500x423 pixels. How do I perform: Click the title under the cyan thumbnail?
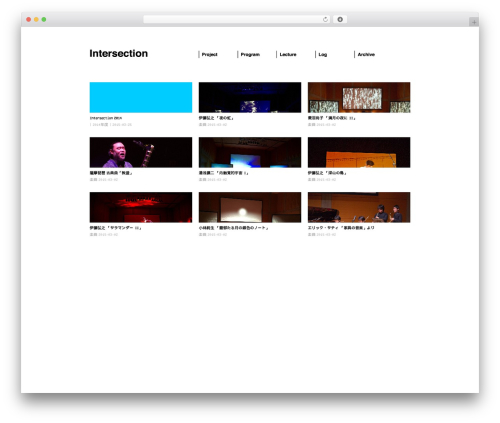tap(106, 118)
